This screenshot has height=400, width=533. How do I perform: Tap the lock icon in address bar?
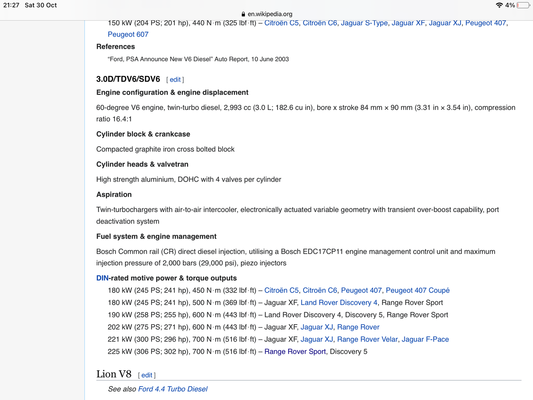click(x=243, y=14)
